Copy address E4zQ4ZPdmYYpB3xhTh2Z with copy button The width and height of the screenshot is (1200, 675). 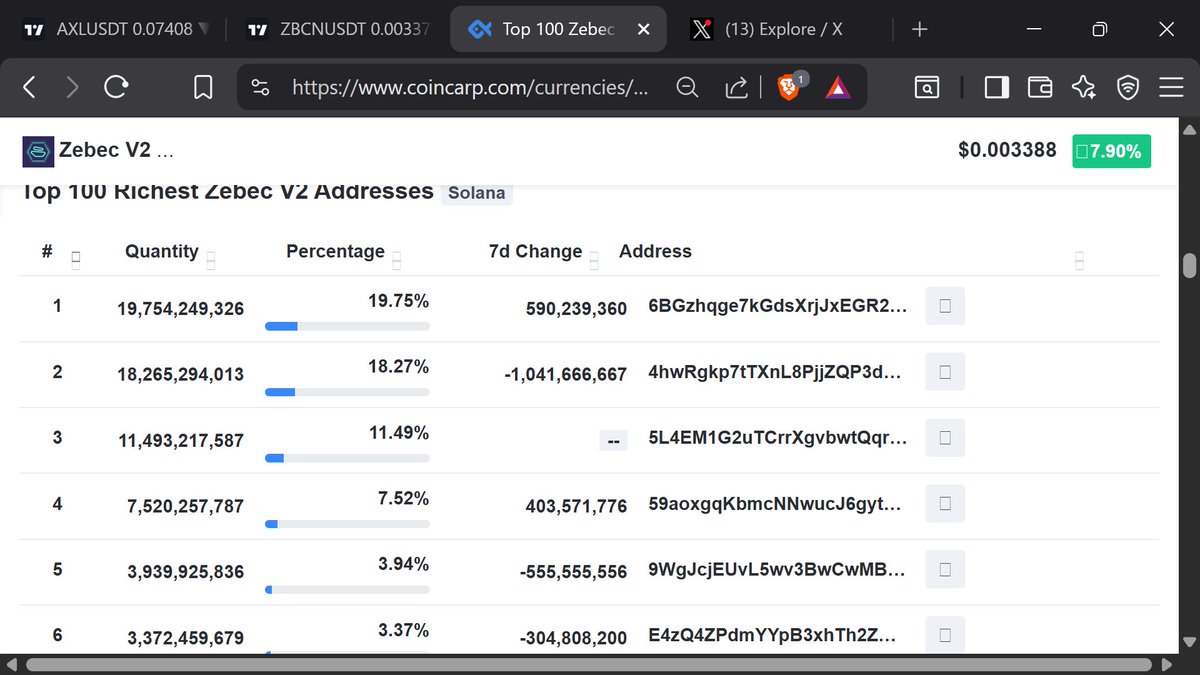click(945, 635)
